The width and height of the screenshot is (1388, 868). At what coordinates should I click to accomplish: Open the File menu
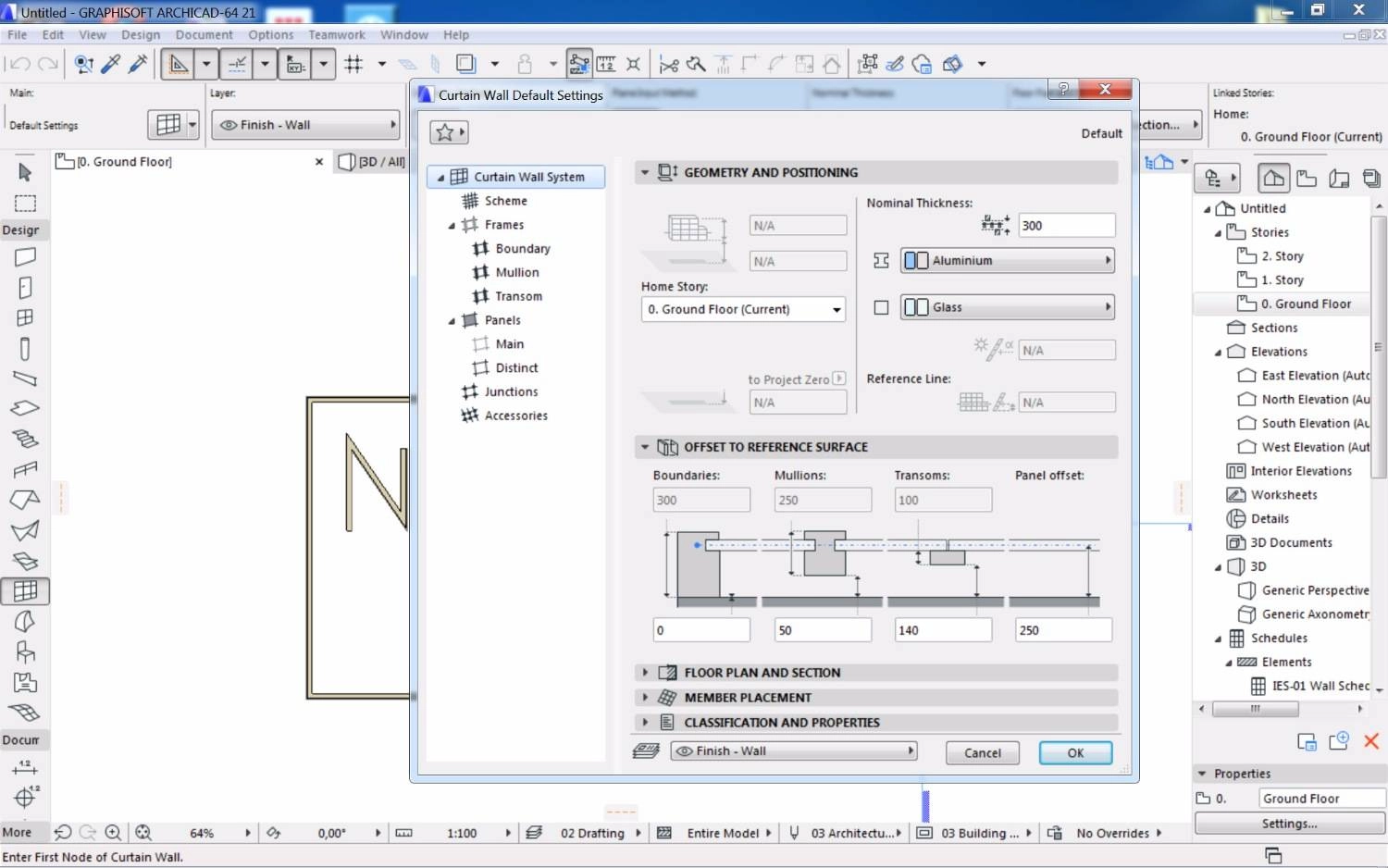tap(17, 35)
